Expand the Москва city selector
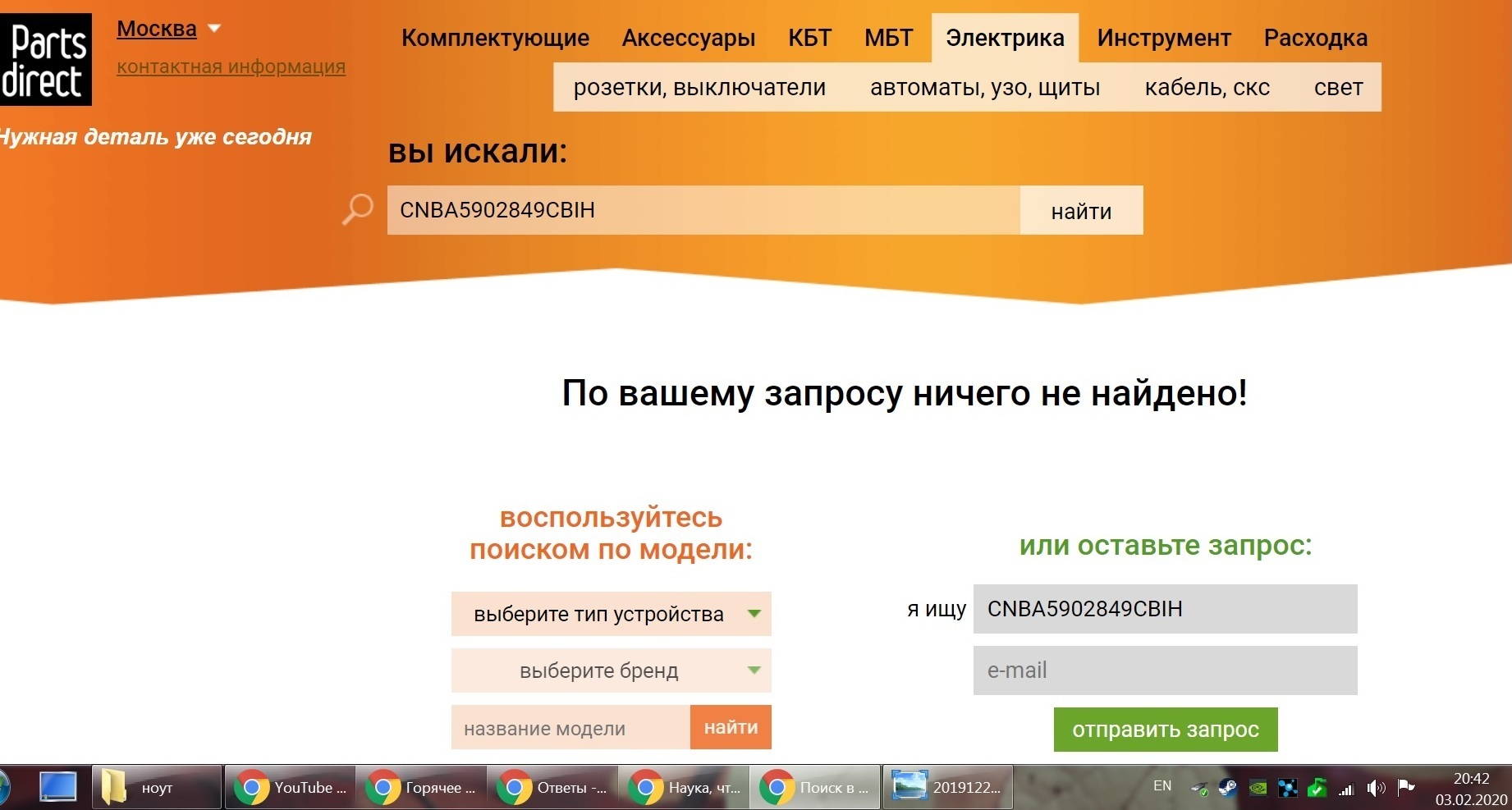The height and width of the screenshot is (810, 1512). 168,29
